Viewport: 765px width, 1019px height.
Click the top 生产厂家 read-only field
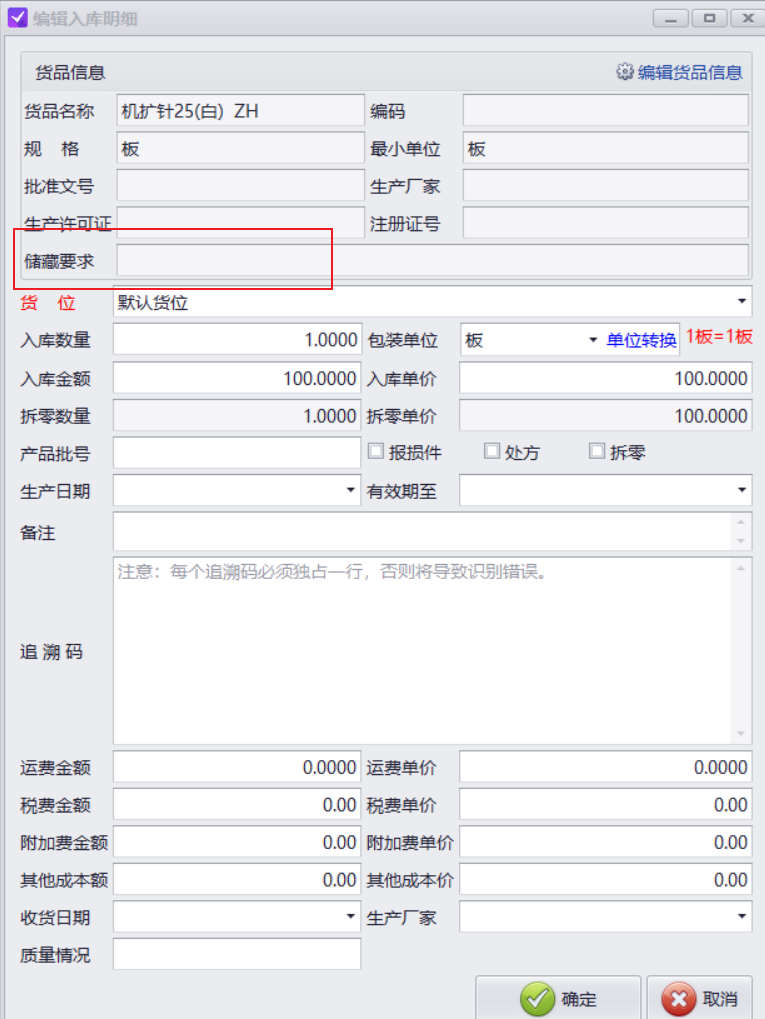click(x=605, y=186)
